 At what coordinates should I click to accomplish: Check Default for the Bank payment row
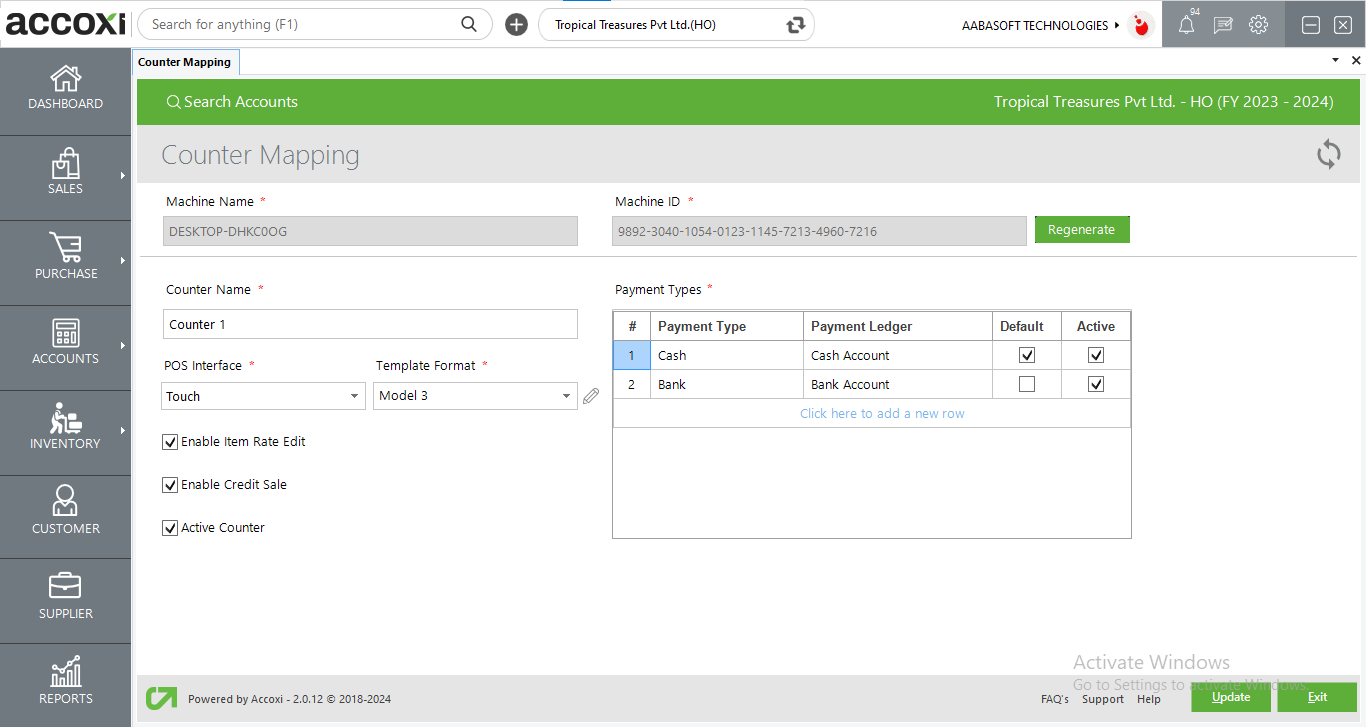click(1026, 384)
